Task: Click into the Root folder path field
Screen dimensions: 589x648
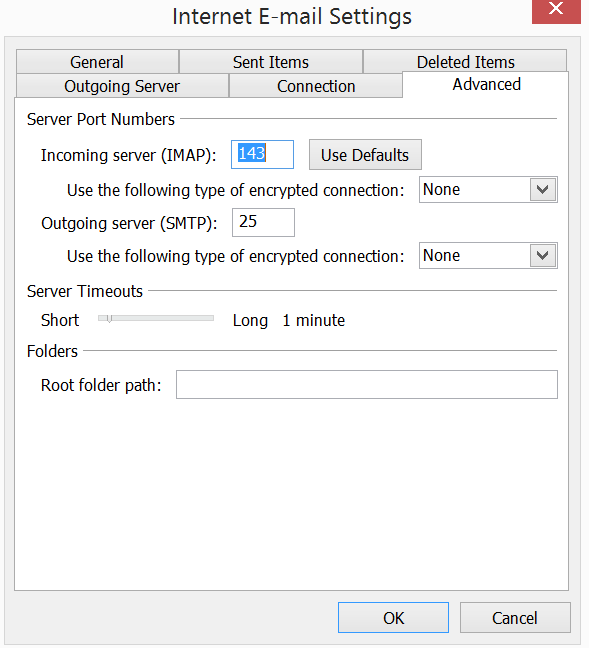Action: tap(367, 385)
